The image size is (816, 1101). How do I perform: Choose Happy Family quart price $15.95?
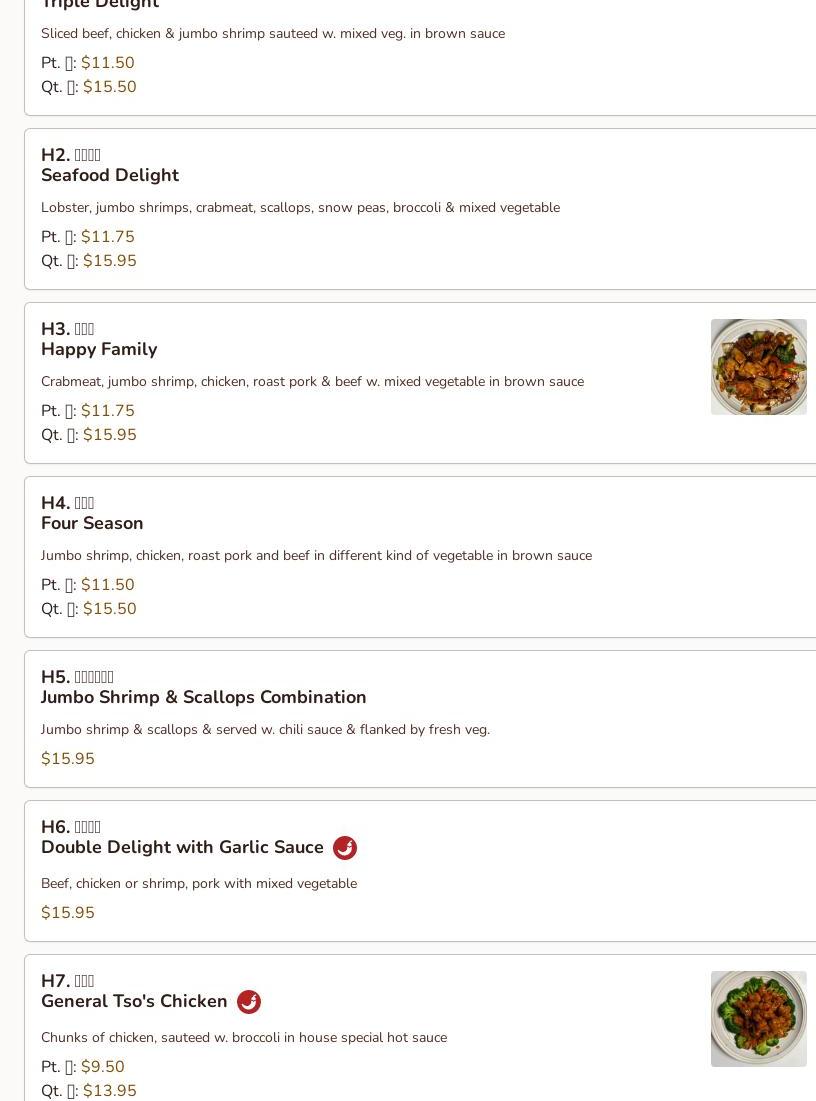[x=110, y=435]
